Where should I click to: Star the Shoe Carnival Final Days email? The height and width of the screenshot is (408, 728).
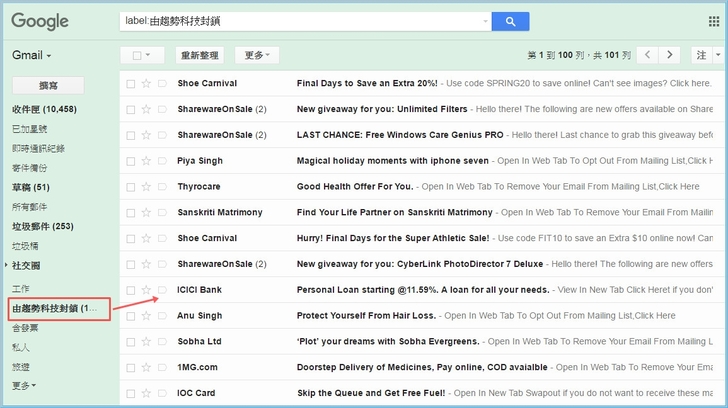coord(146,83)
